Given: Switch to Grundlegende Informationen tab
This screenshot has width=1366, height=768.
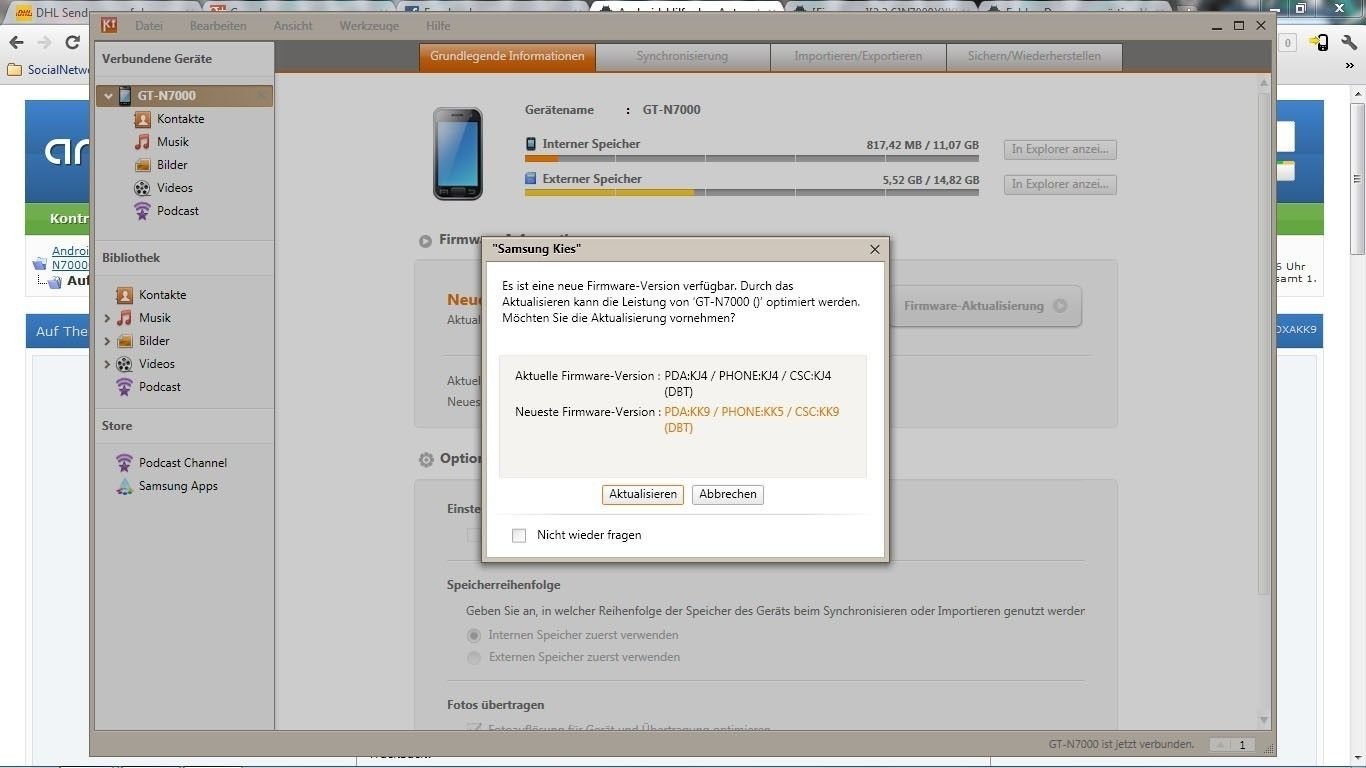Looking at the screenshot, I should (x=507, y=57).
